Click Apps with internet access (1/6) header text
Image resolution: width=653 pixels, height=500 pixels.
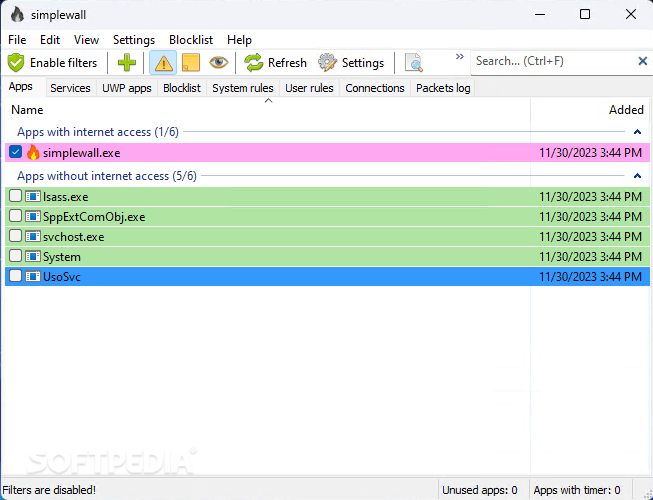(98, 132)
